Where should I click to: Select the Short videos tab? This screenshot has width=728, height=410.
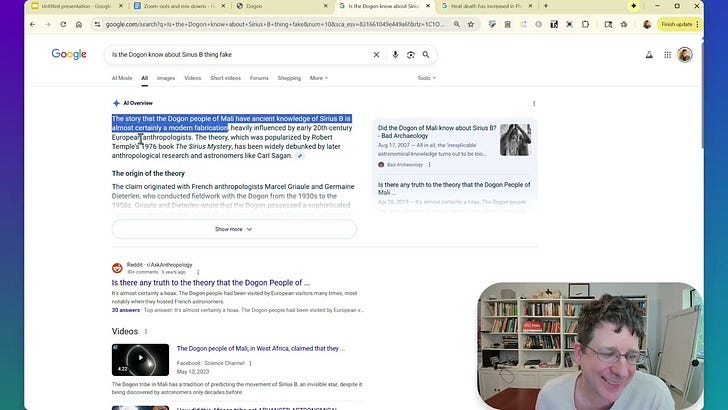(x=225, y=78)
